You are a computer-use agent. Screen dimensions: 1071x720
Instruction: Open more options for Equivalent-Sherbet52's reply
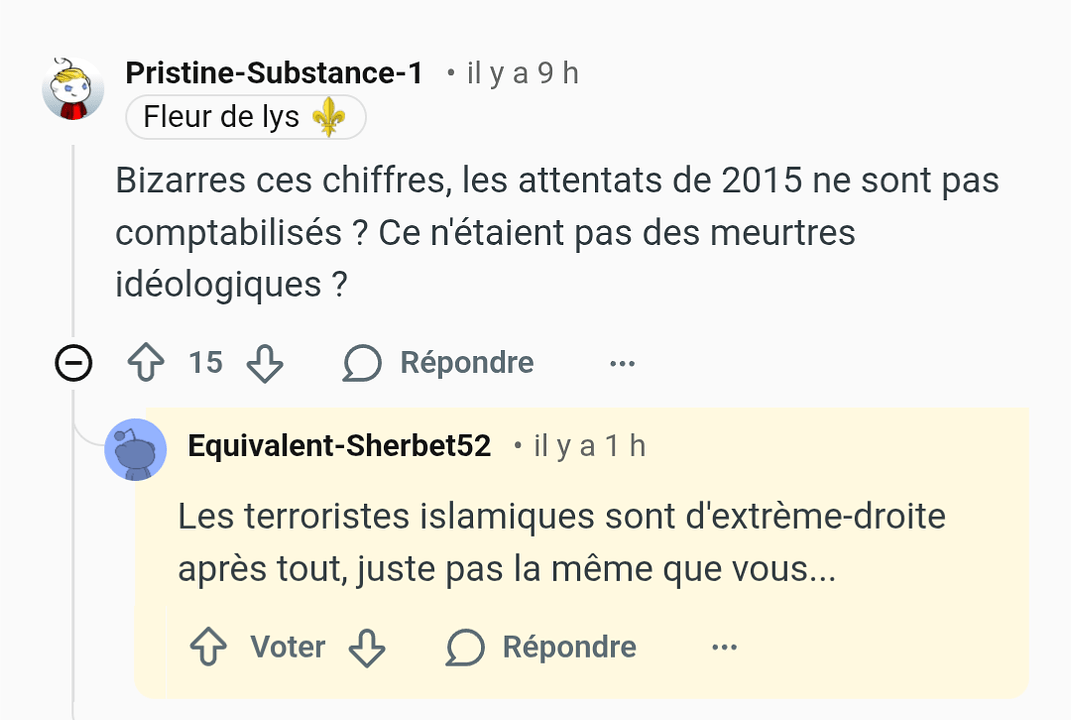[724, 647]
